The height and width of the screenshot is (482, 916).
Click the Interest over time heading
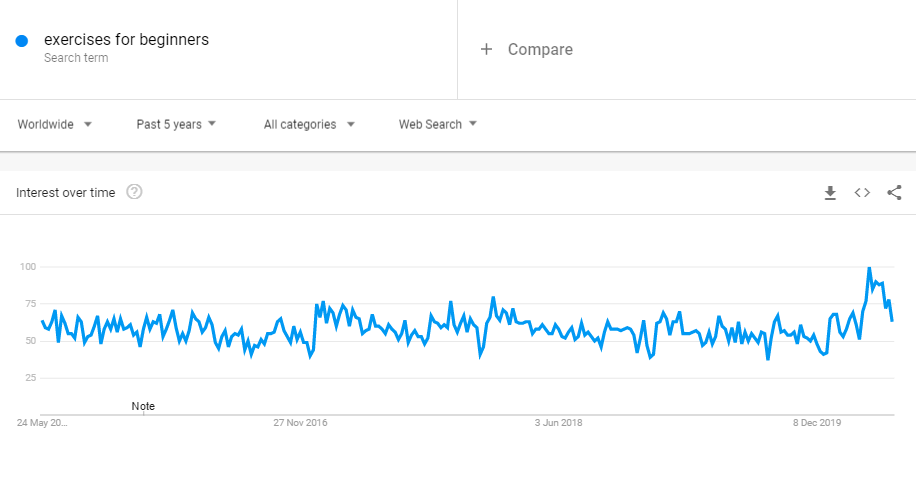click(65, 193)
